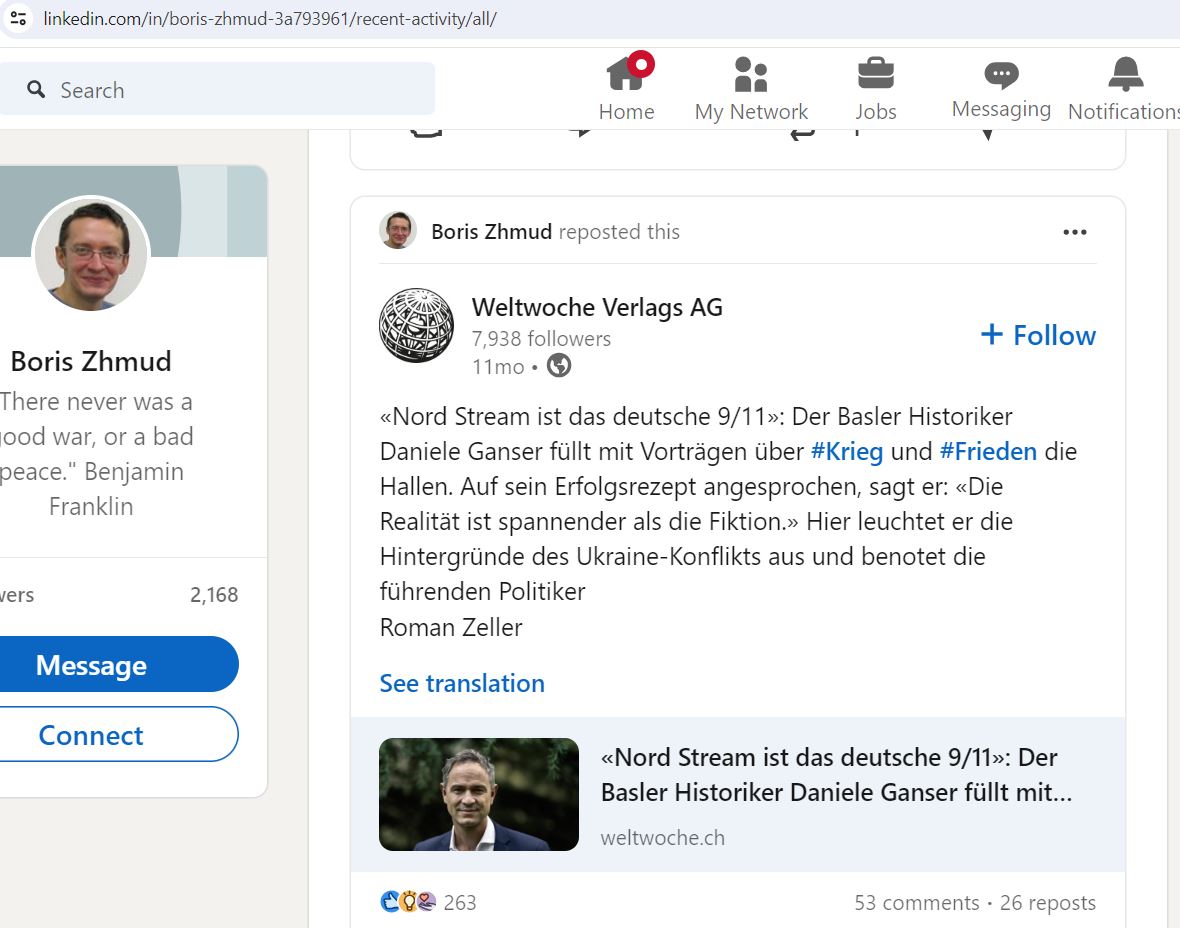Open the post's three-dot options menu

(x=1075, y=232)
